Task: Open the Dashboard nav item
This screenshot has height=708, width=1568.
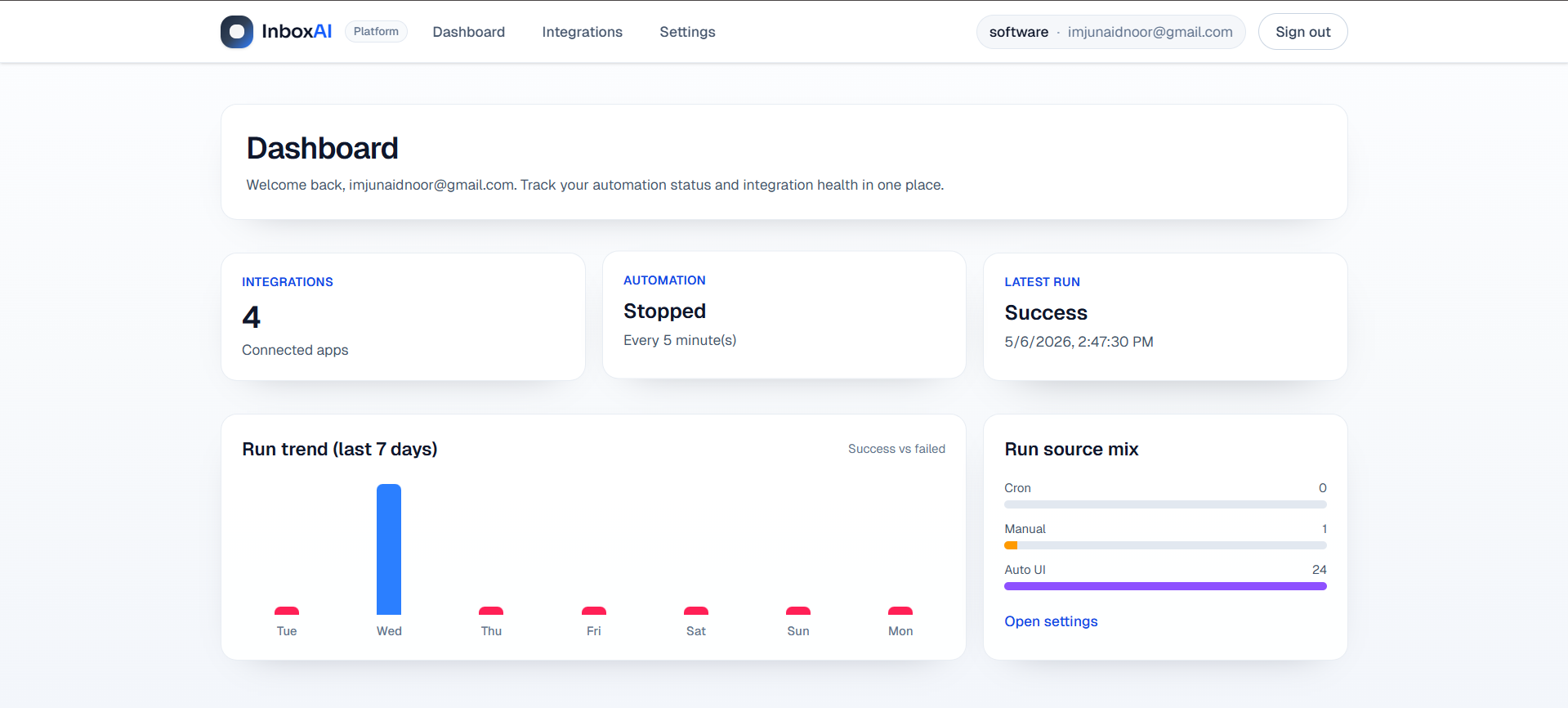Action: (469, 32)
